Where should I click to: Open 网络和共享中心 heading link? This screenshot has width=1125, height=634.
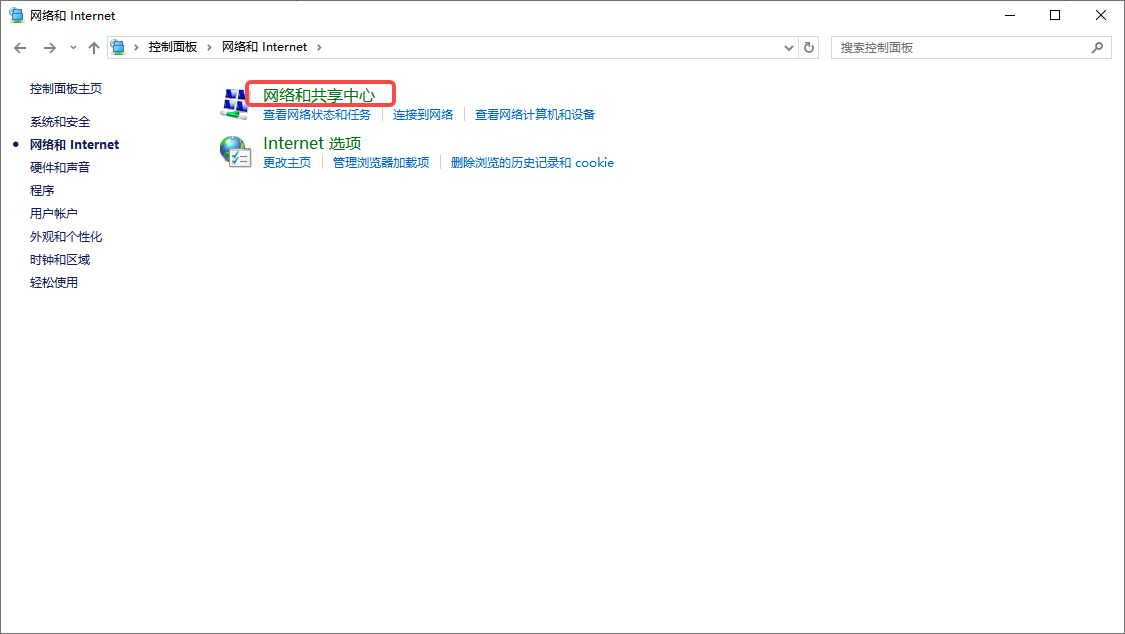[318, 95]
